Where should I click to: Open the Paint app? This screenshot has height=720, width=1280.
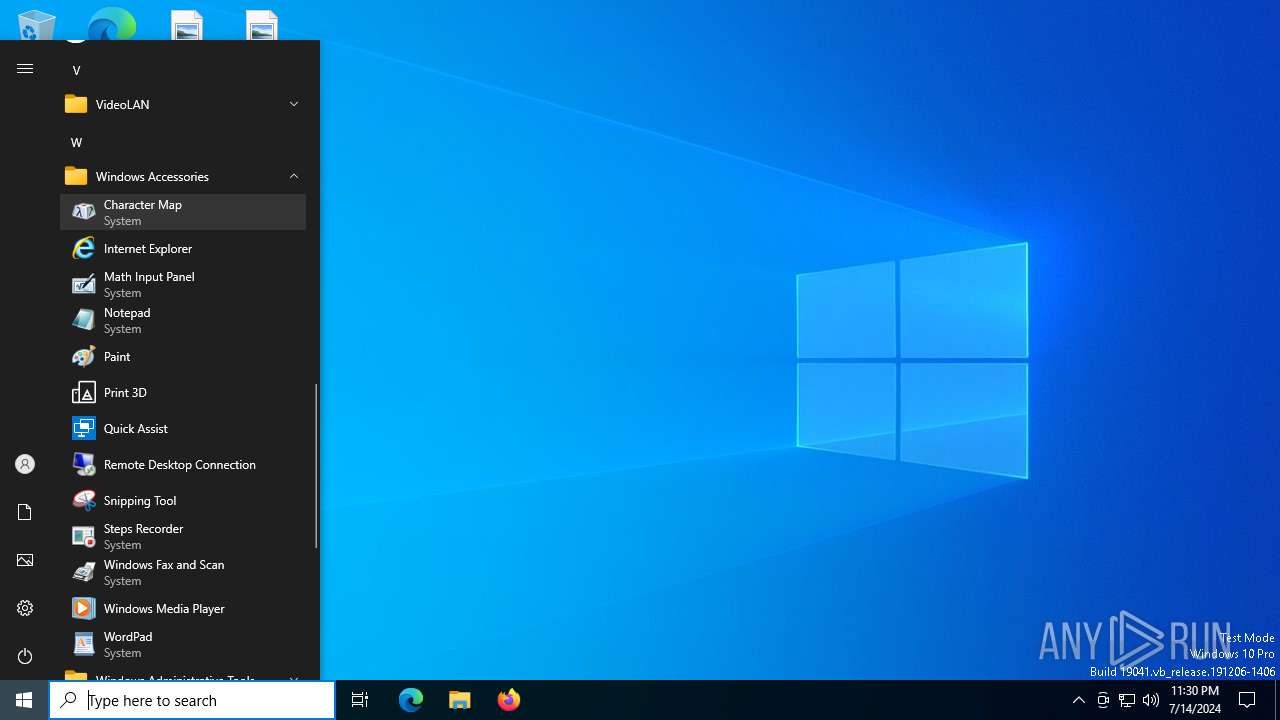coord(183,356)
